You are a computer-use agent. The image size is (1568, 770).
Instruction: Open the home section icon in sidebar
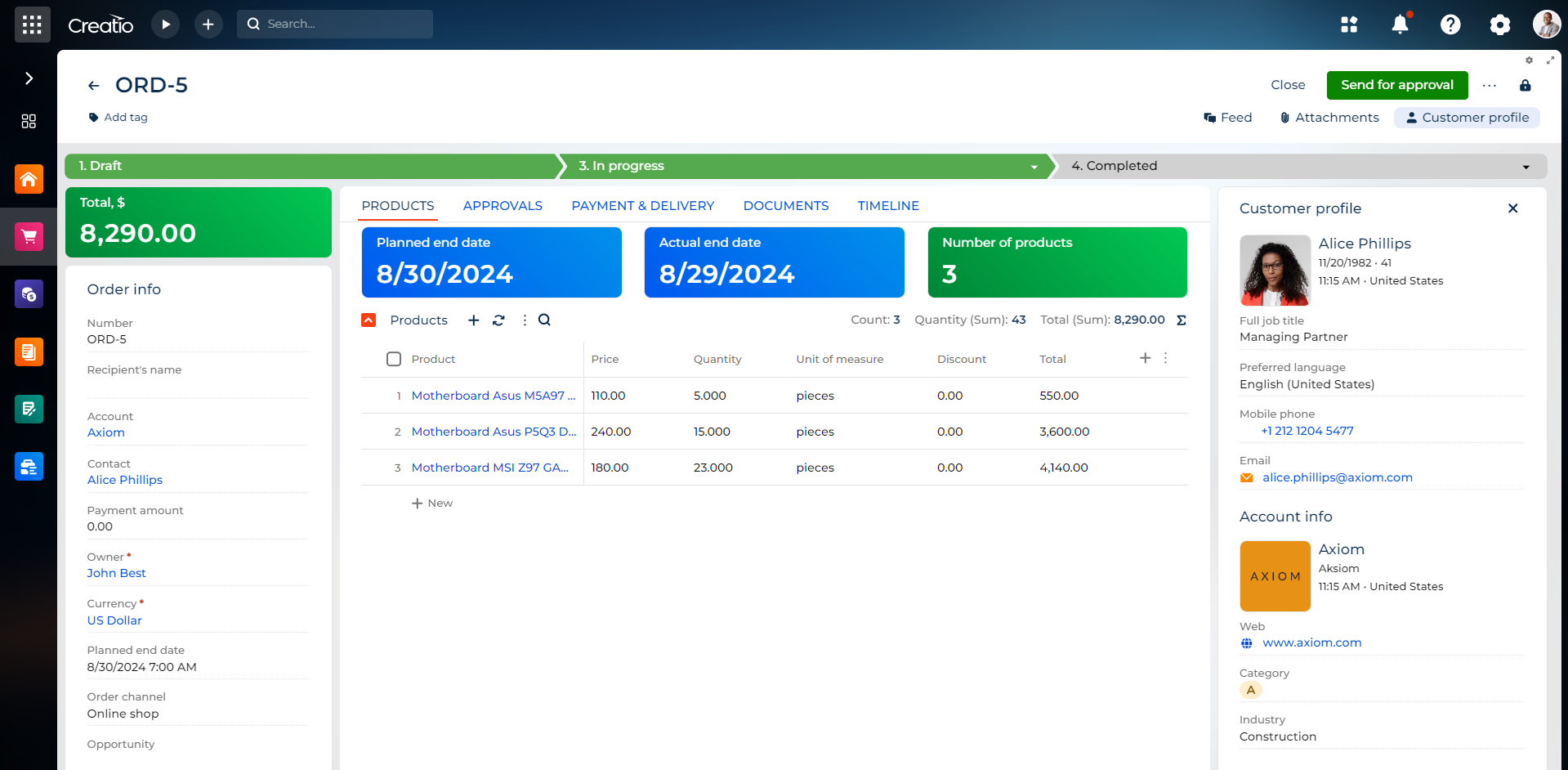click(x=29, y=179)
